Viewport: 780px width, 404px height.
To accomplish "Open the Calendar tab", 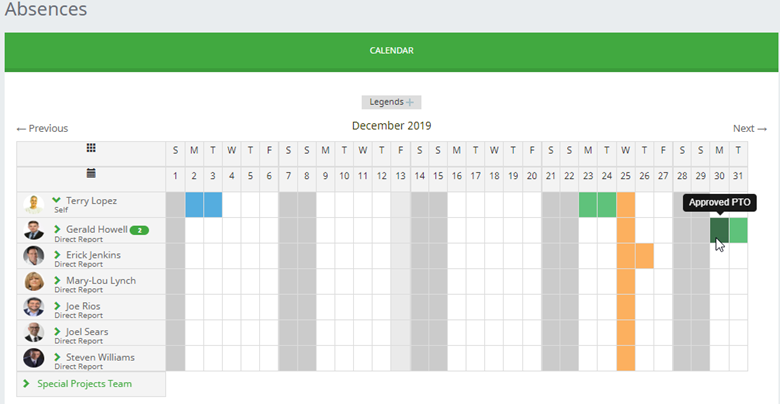I will [391, 50].
